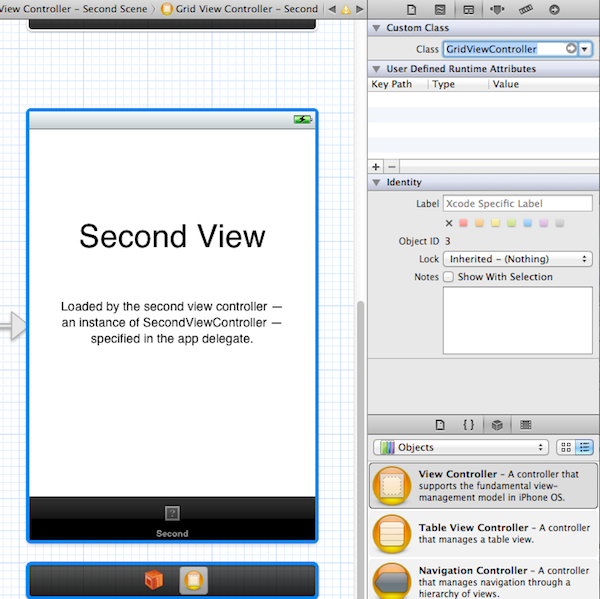Switch to the Identity inspector tab
600x599 pixels.
point(468,9)
